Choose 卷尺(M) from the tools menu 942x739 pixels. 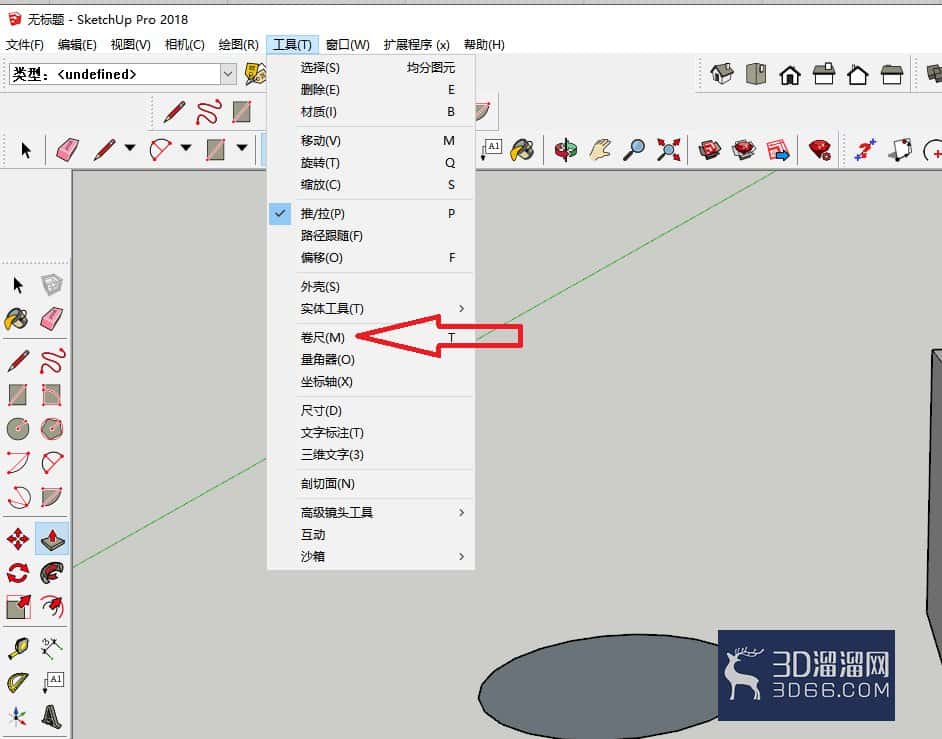371,338
